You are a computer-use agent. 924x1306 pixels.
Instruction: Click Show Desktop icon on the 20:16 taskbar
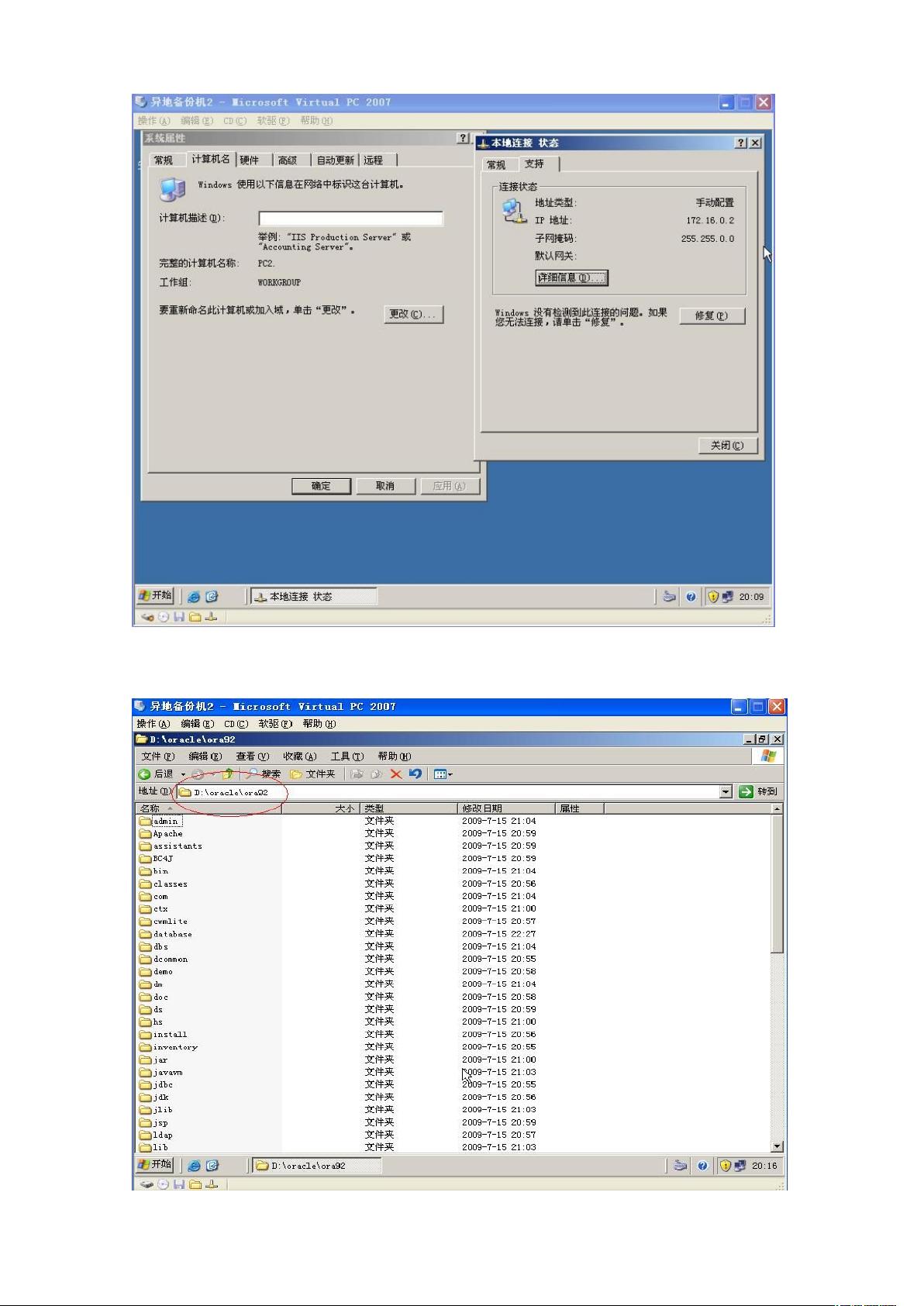coord(213,1166)
